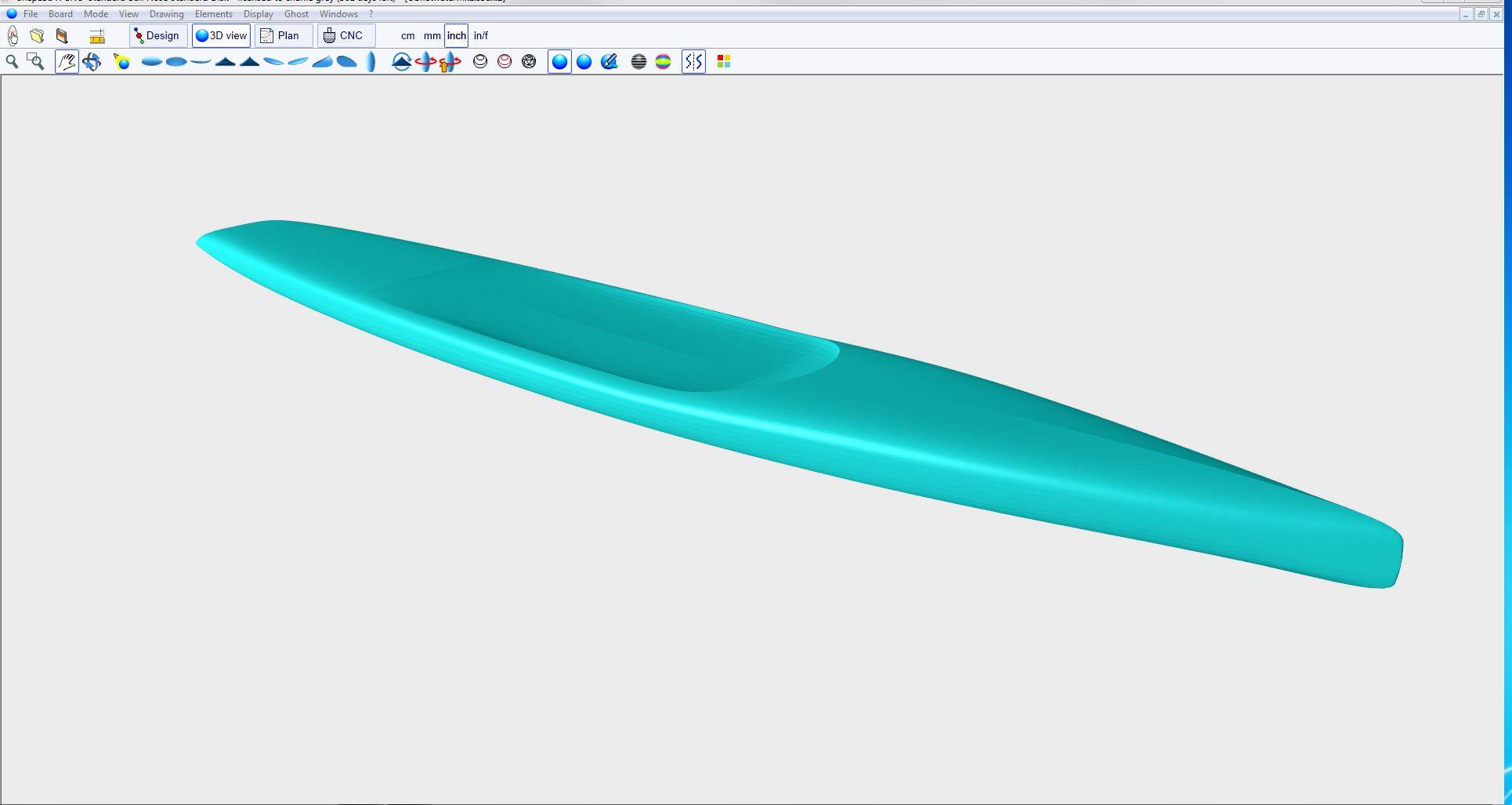
Task: Click the CNC button
Action: pyautogui.click(x=344, y=36)
